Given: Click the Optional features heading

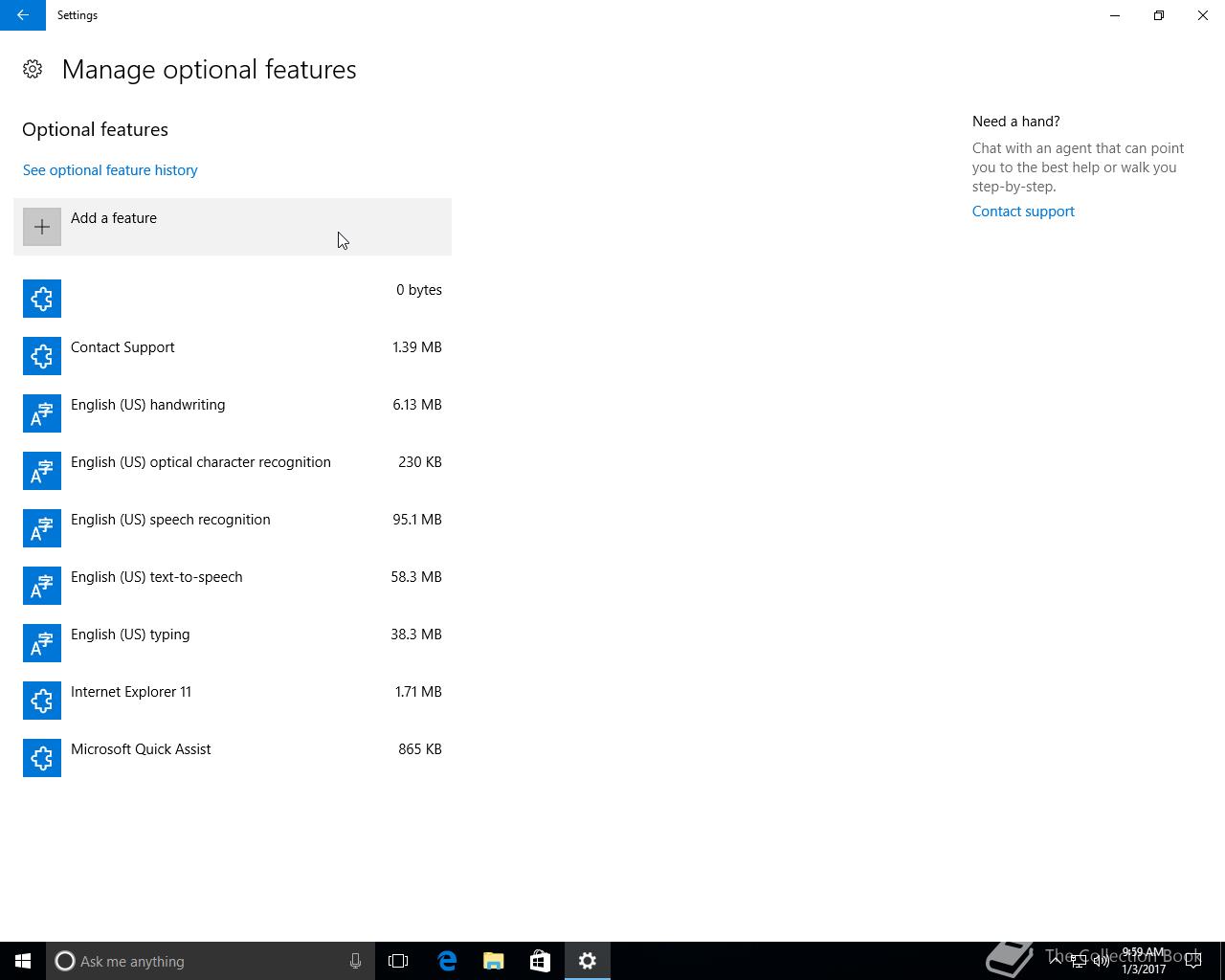Looking at the screenshot, I should (95, 129).
